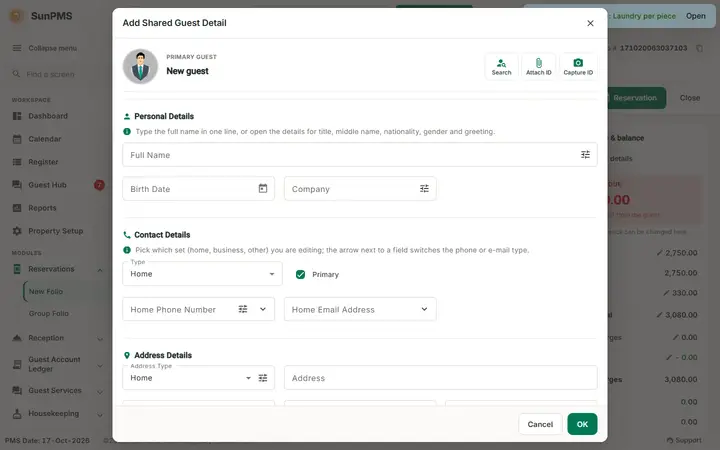Switch email type via Home Email arrow

pos(424,309)
